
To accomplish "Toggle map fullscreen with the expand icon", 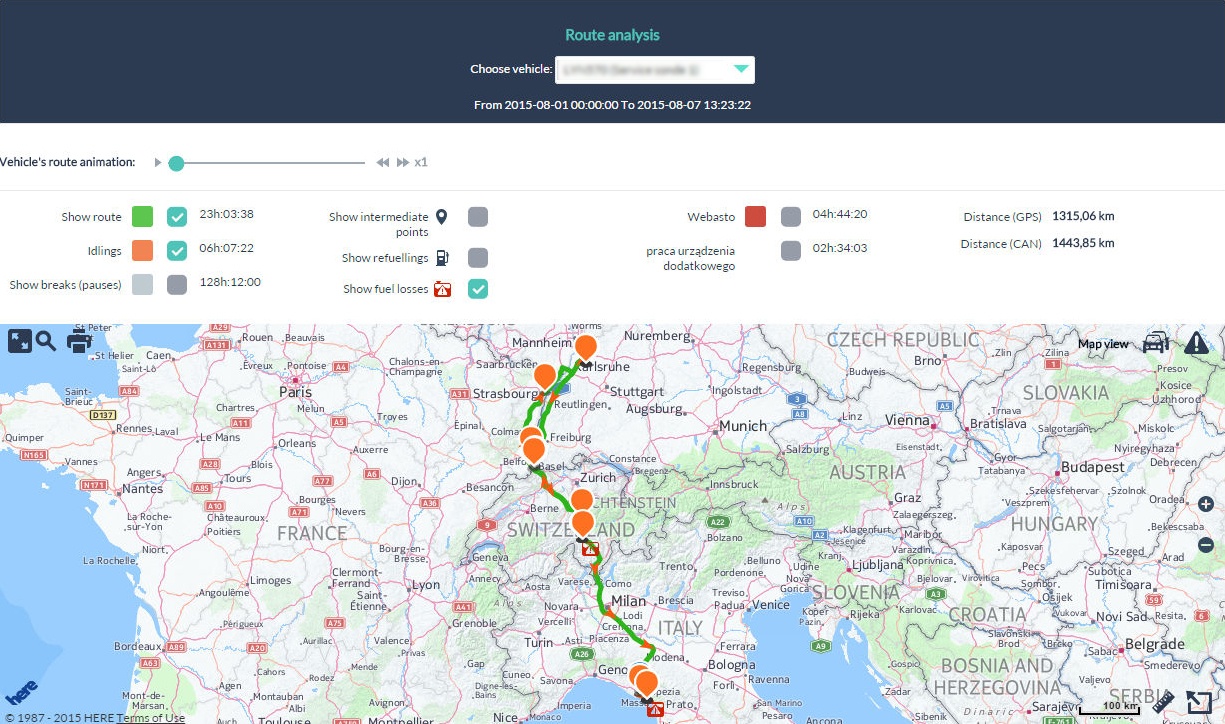I will pyautogui.click(x=20, y=341).
